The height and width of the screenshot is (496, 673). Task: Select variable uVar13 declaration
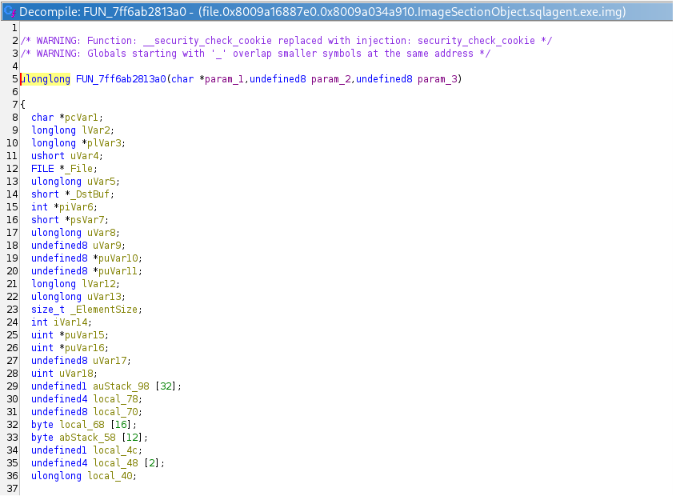click(104, 296)
